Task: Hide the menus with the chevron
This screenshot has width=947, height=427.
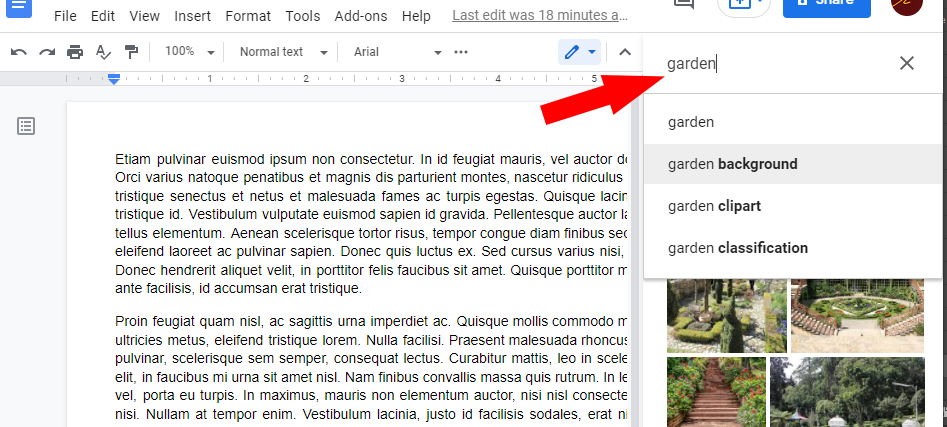Action: (625, 53)
